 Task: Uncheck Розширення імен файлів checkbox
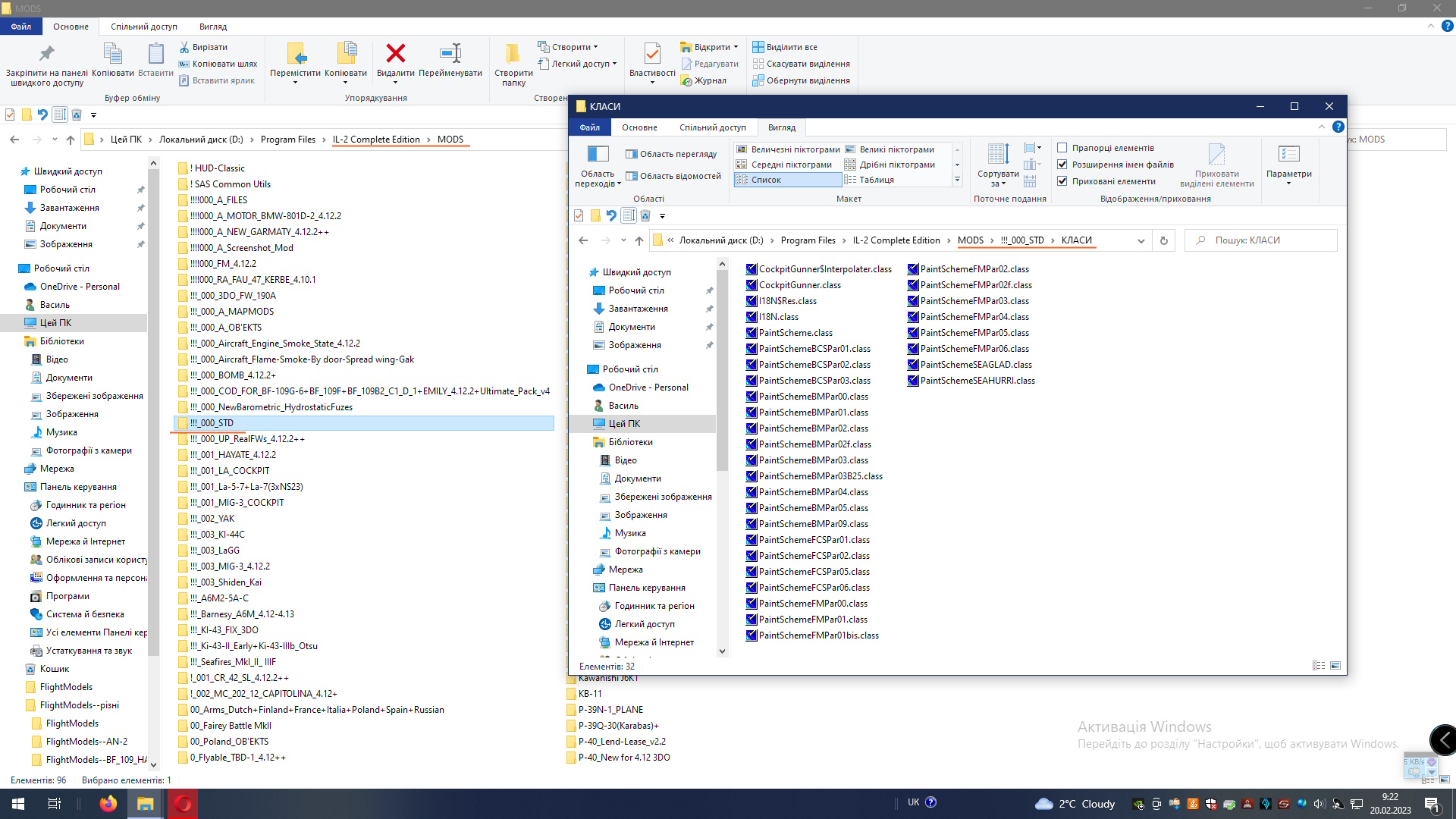[x=1062, y=165]
